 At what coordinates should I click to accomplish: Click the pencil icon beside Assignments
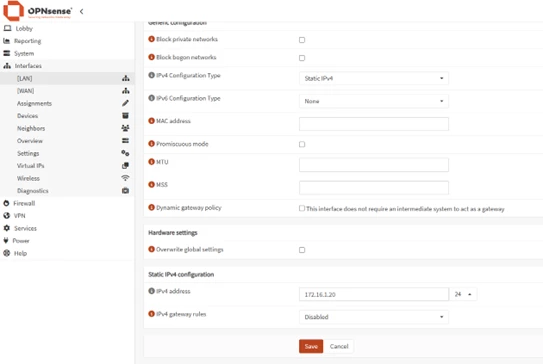click(x=125, y=103)
